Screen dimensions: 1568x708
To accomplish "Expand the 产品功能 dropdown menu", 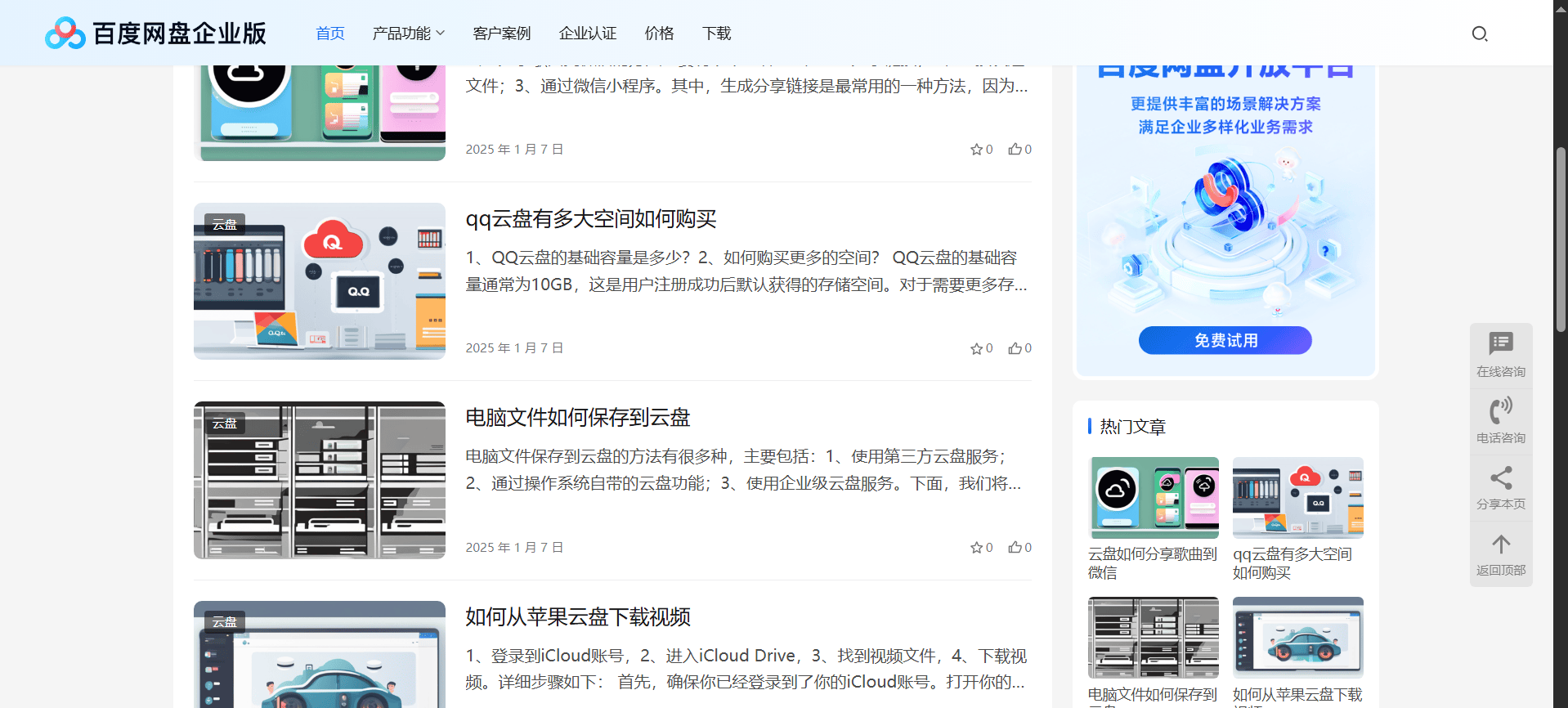I will pyautogui.click(x=409, y=34).
